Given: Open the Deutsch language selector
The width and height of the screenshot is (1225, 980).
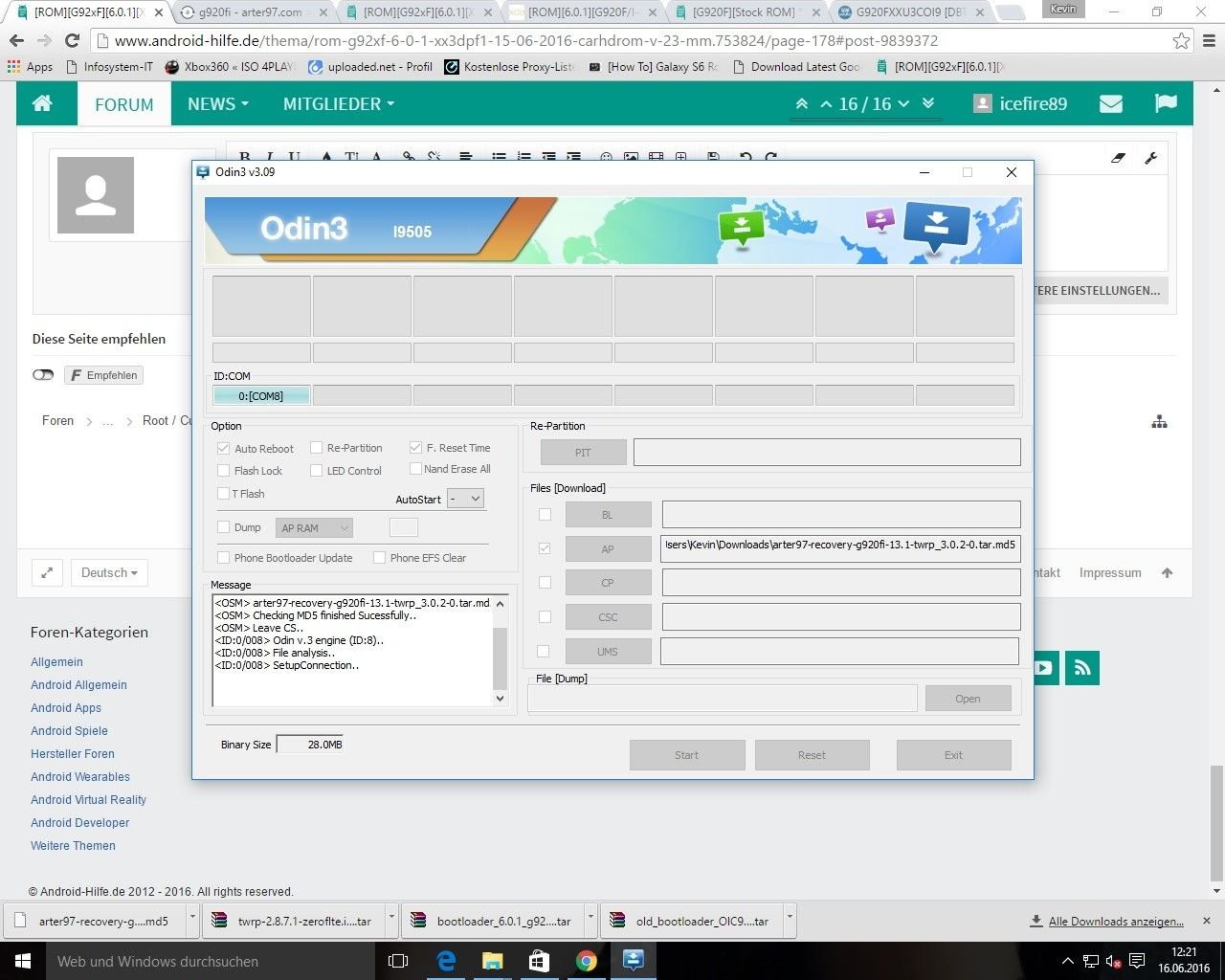Looking at the screenshot, I should (109, 572).
